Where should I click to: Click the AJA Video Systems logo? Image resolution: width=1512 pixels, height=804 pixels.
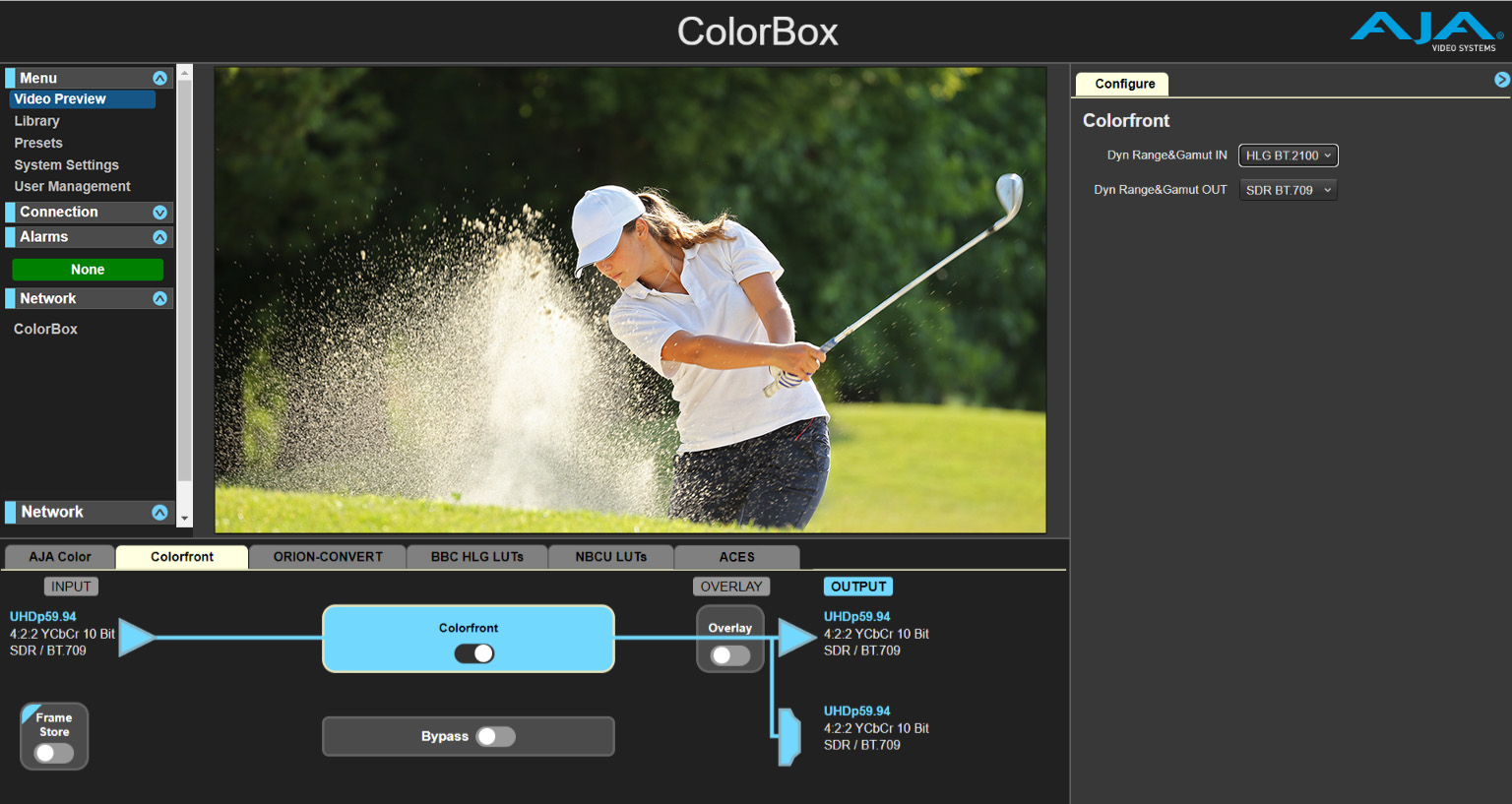point(1425,31)
